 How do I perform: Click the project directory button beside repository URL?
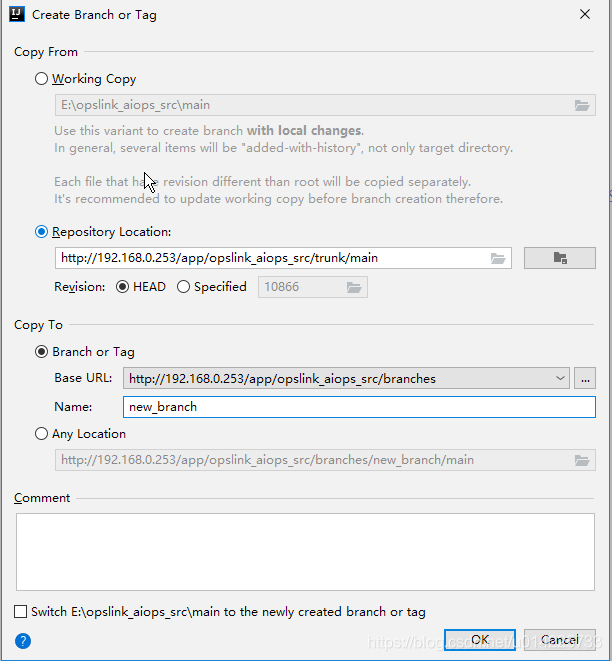pyautogui.click(x=560, y=258)
